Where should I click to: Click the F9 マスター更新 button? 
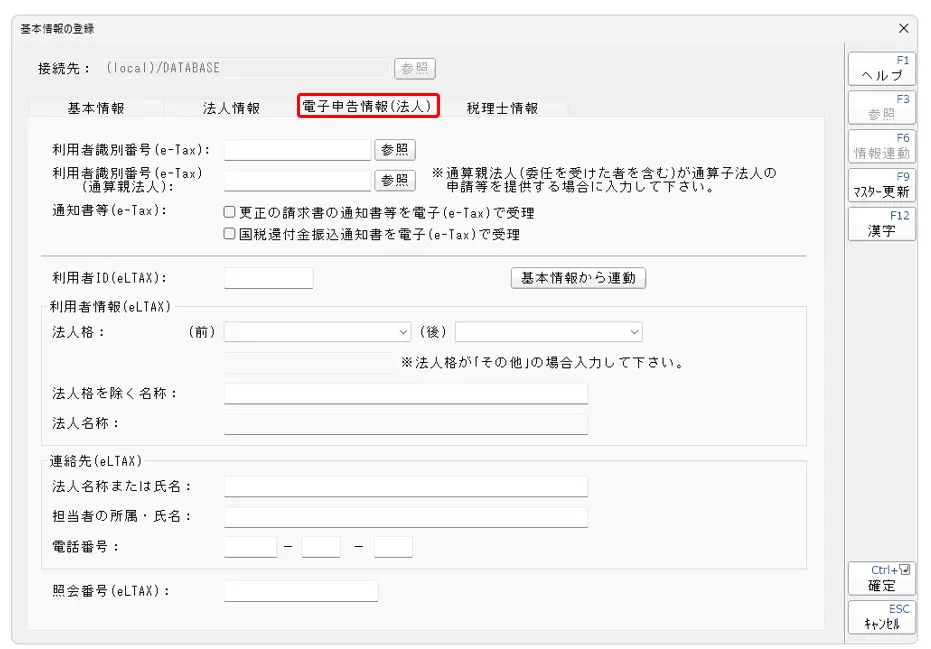(882, 185)
